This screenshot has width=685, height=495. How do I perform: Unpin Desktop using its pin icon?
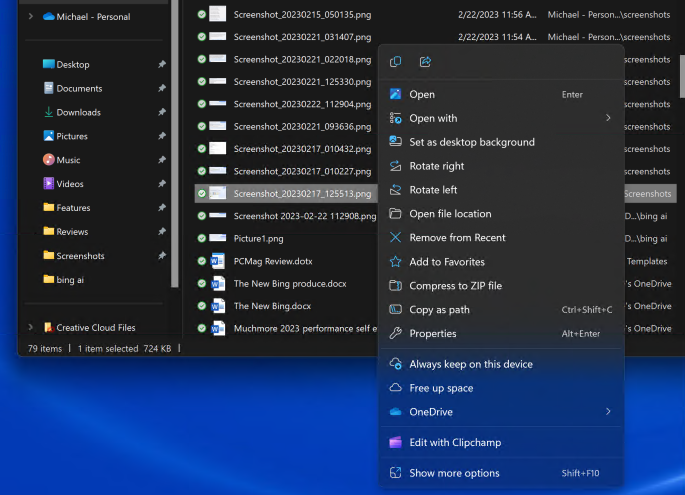click(162, 64)
